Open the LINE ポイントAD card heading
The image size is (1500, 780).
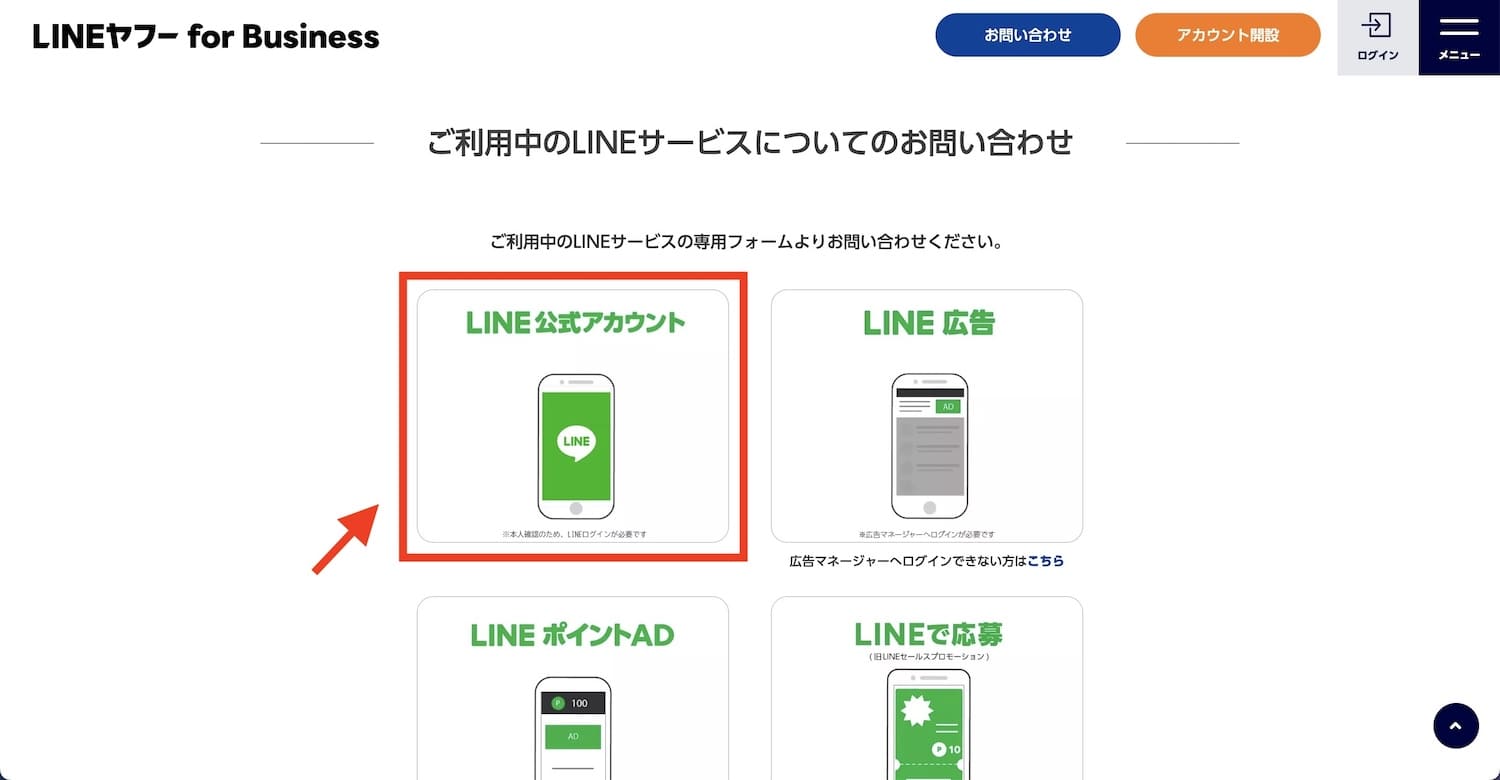click(x=573, y=634)
